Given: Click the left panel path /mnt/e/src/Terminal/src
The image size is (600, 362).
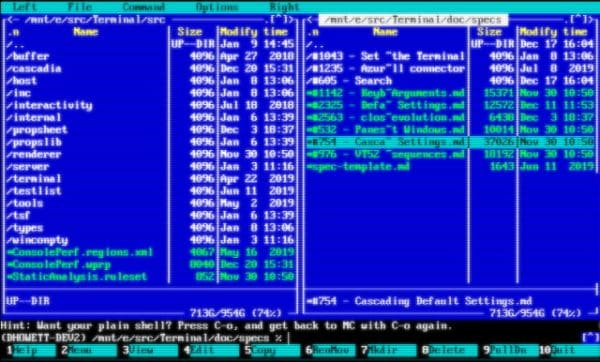Looking at the screenshot, I should [95, 19].
